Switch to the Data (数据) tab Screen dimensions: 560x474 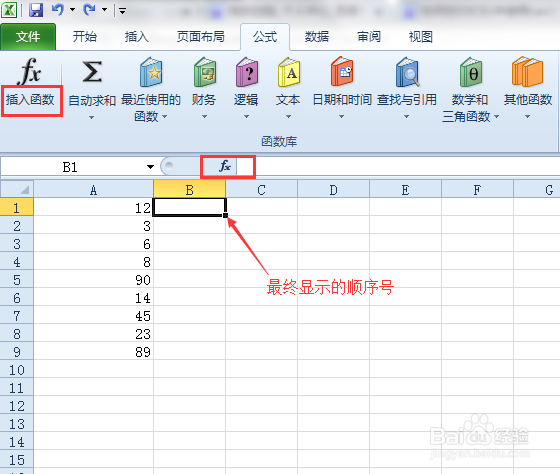[317, 37]
